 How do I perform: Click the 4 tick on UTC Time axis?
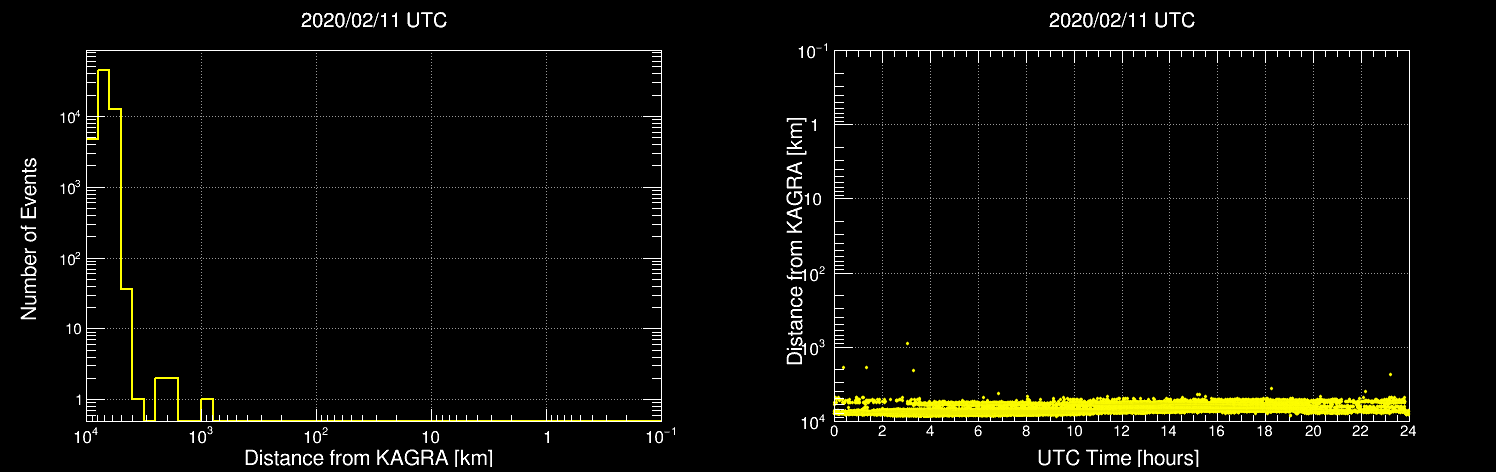(931, 431)
